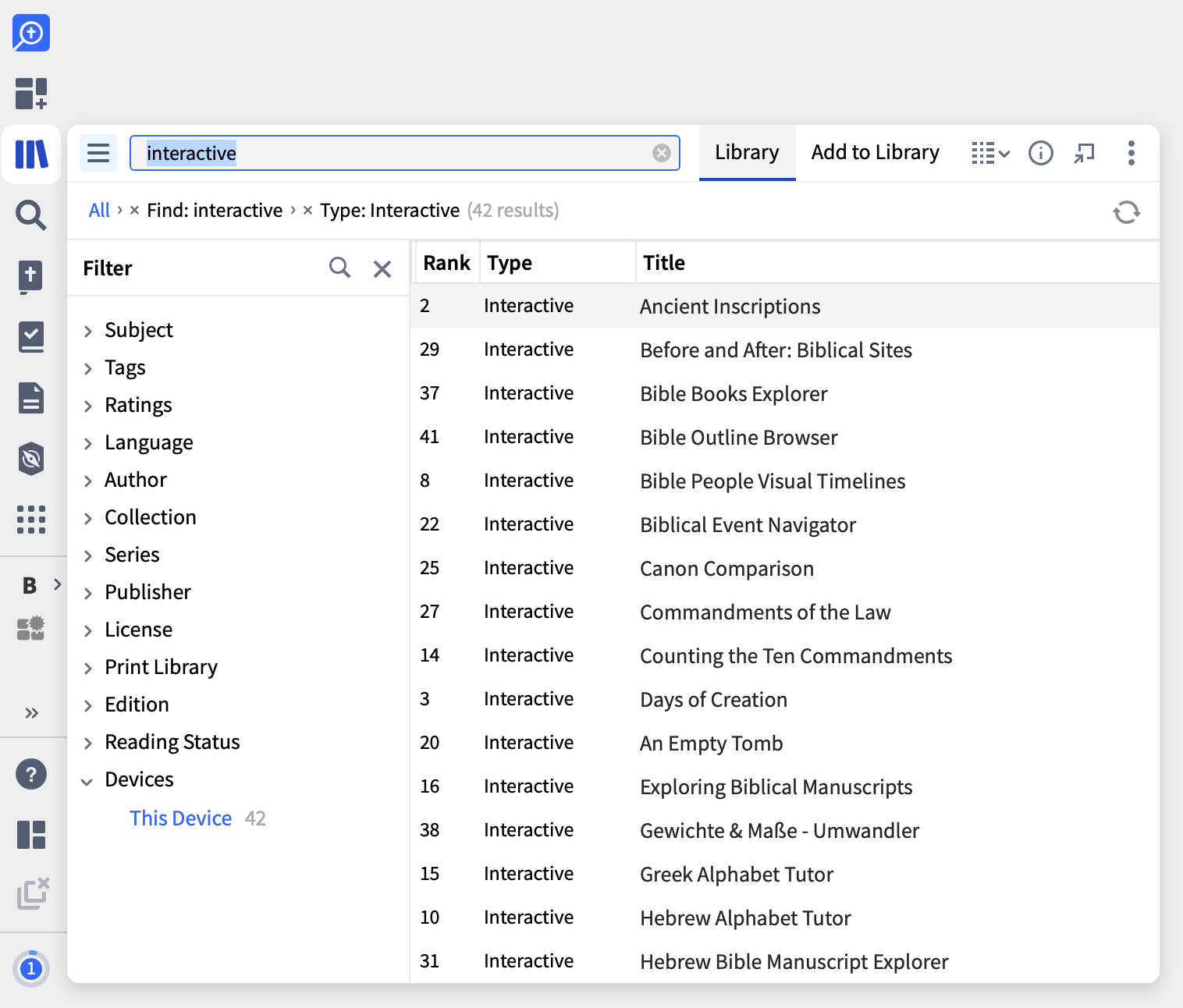Open the notification badge showing 1

coord(31,969)
